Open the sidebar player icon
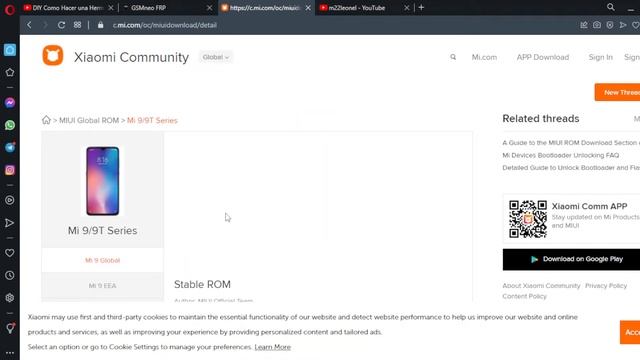The width and height of the screenshot is (640, 360). tap(10, 200)
